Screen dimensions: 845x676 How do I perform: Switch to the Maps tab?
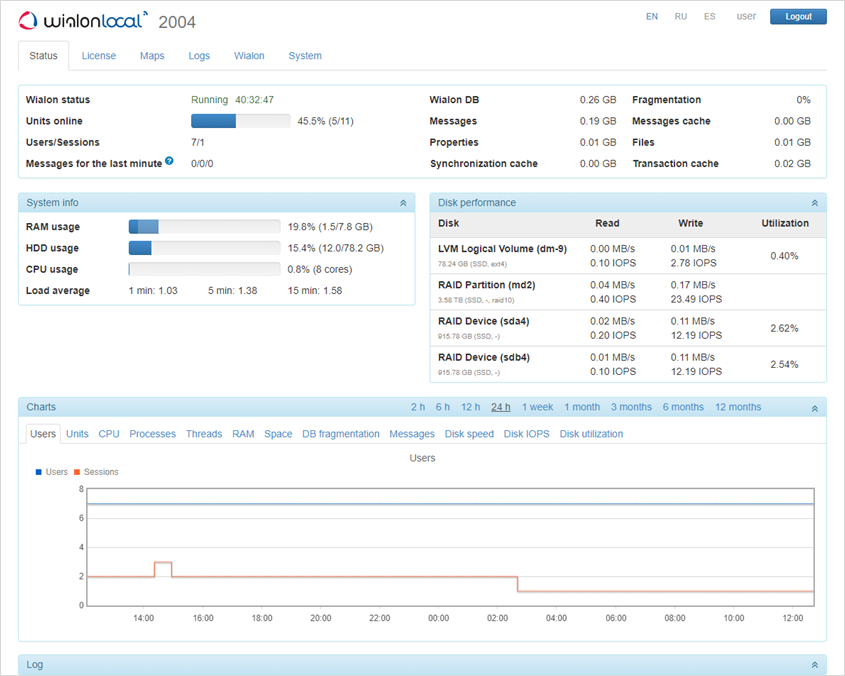click(x=152, y=56)
